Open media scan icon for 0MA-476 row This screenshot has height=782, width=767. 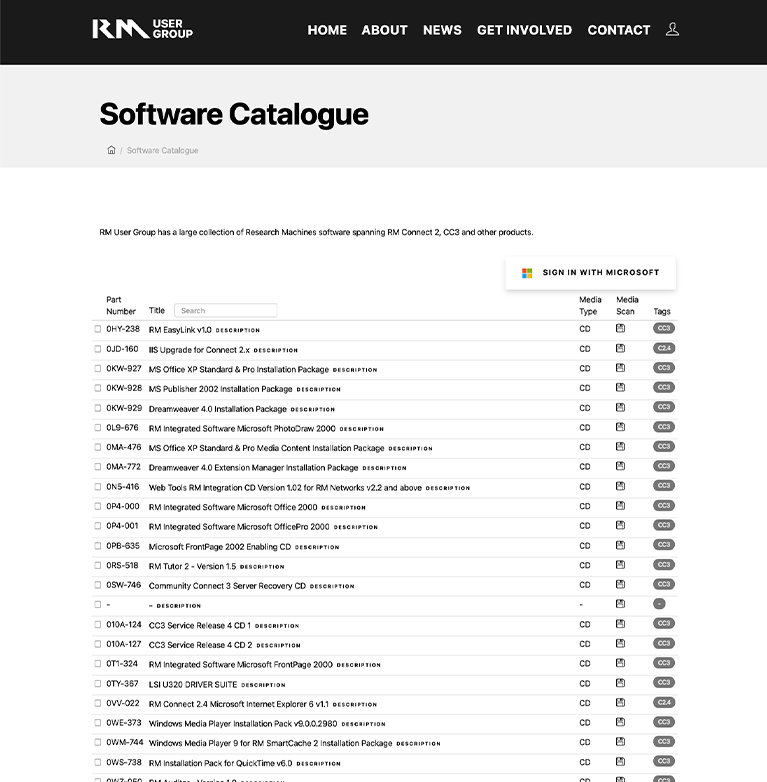(620, 446)
